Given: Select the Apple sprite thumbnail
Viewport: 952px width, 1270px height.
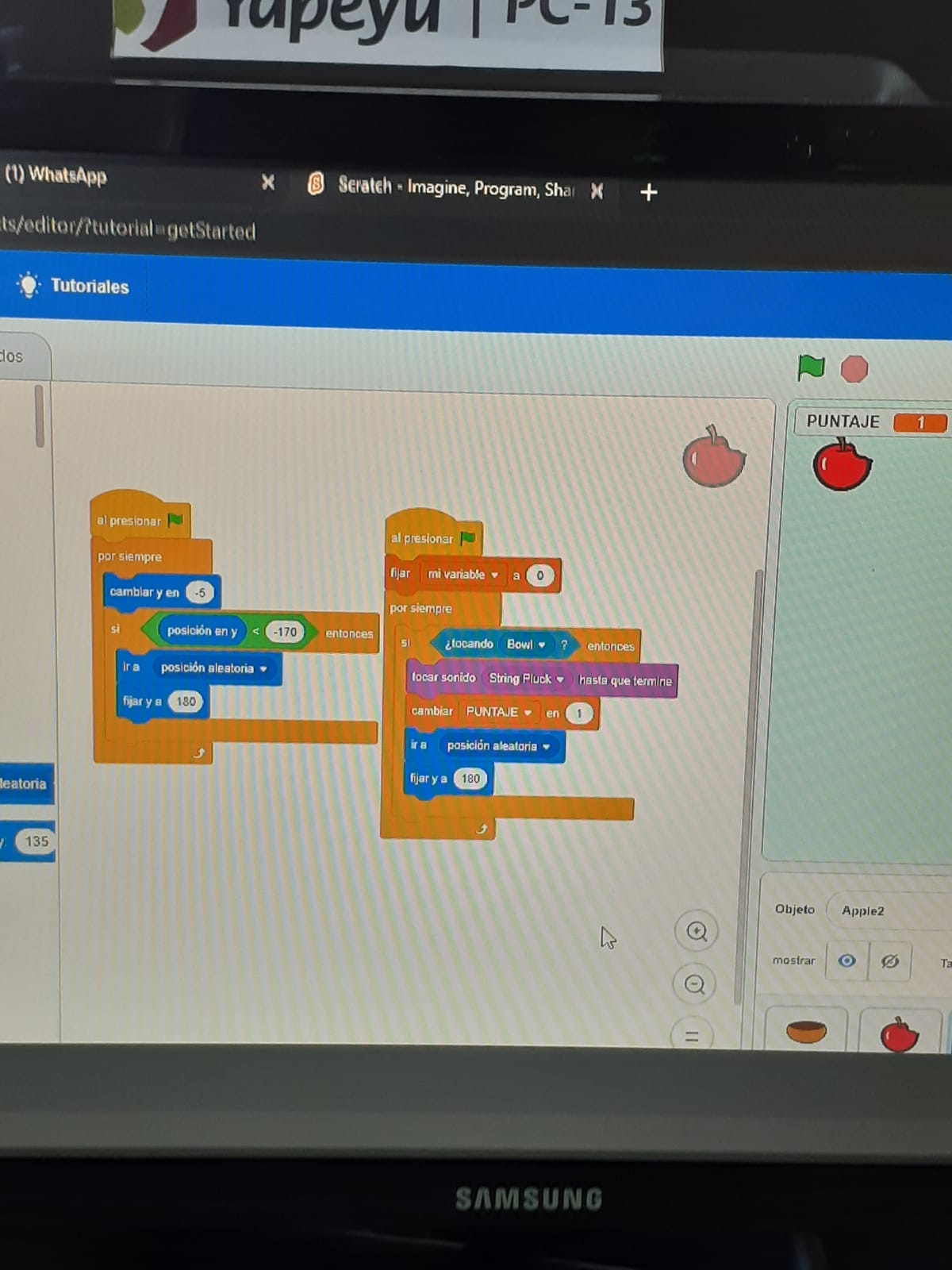Looking at the screenshot, I should click(900, 1034).
